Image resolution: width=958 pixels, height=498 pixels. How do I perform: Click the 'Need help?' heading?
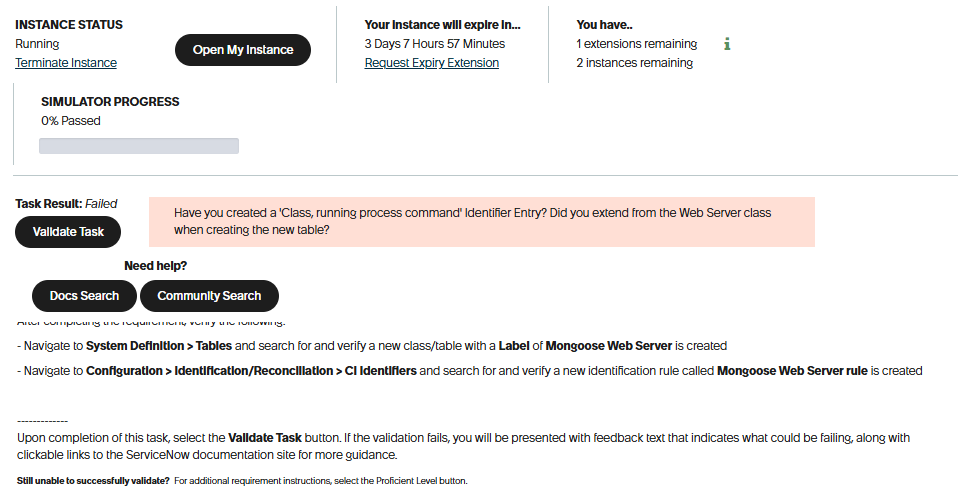pos(156,266)
